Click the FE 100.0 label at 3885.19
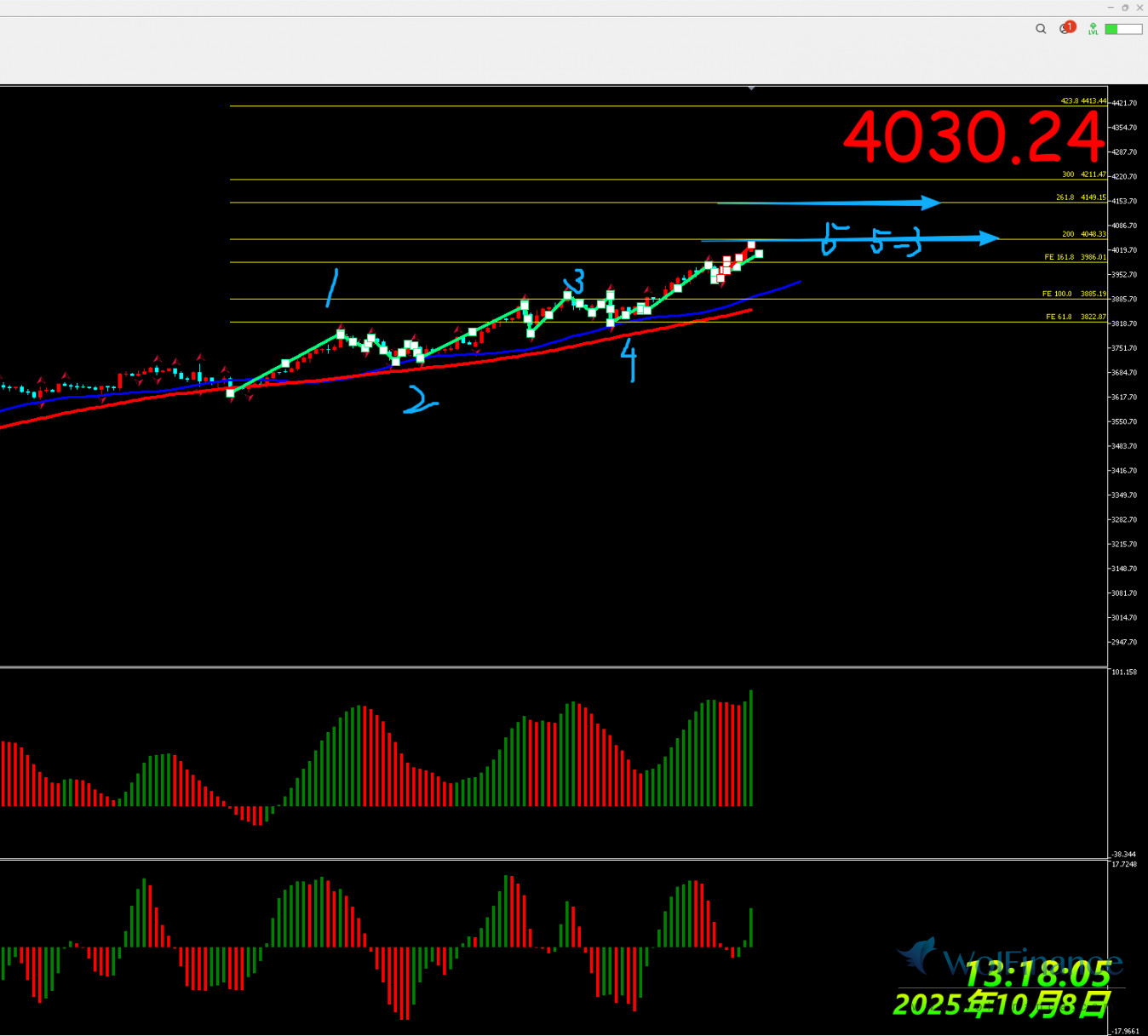Screen dimensions: 1148x1036 [x=1073, y=294]
